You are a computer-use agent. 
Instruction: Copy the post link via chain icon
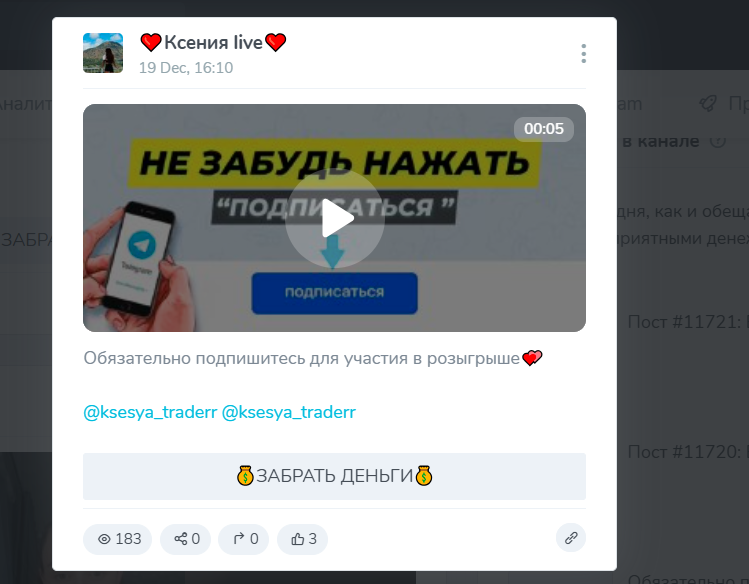(571, 538)
